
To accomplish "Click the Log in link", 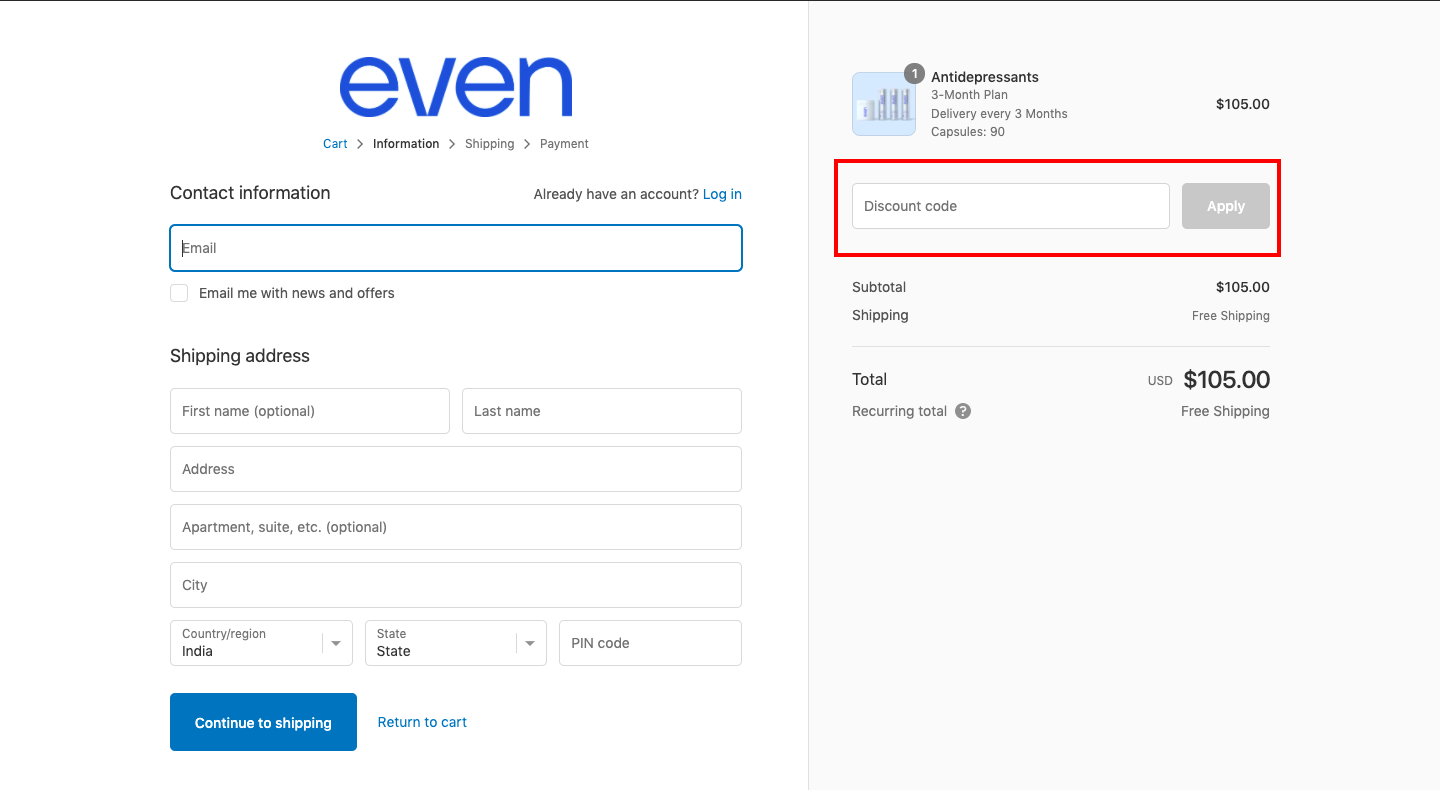I will (x=722, y=194).
